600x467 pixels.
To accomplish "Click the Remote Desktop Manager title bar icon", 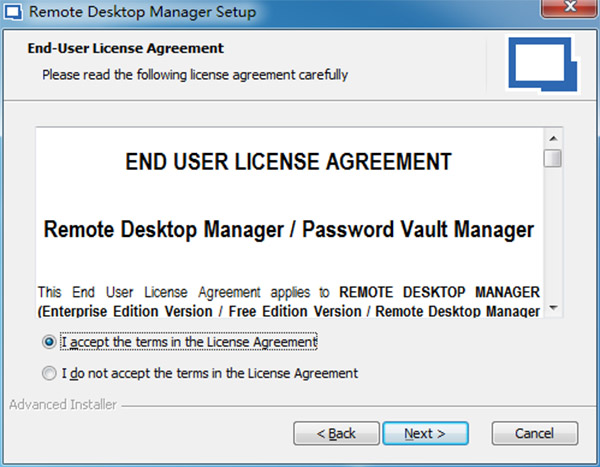I will [x=15, y=12].
